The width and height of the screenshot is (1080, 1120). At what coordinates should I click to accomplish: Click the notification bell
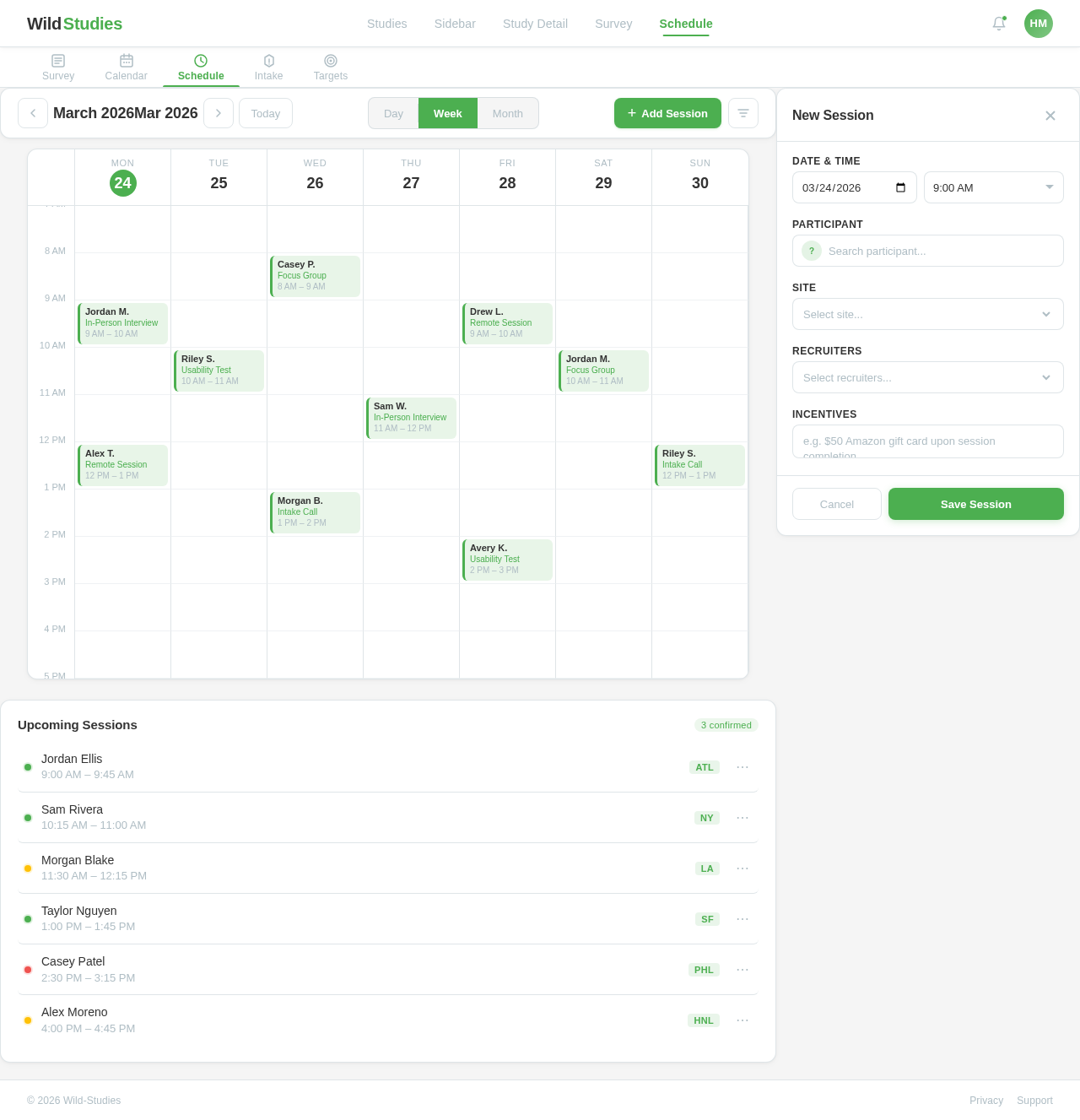click(998, 24)
